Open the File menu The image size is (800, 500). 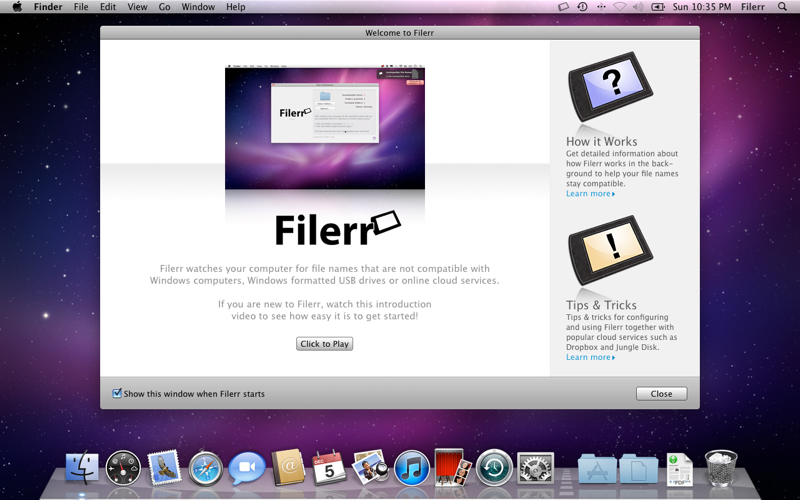(81, 7)
